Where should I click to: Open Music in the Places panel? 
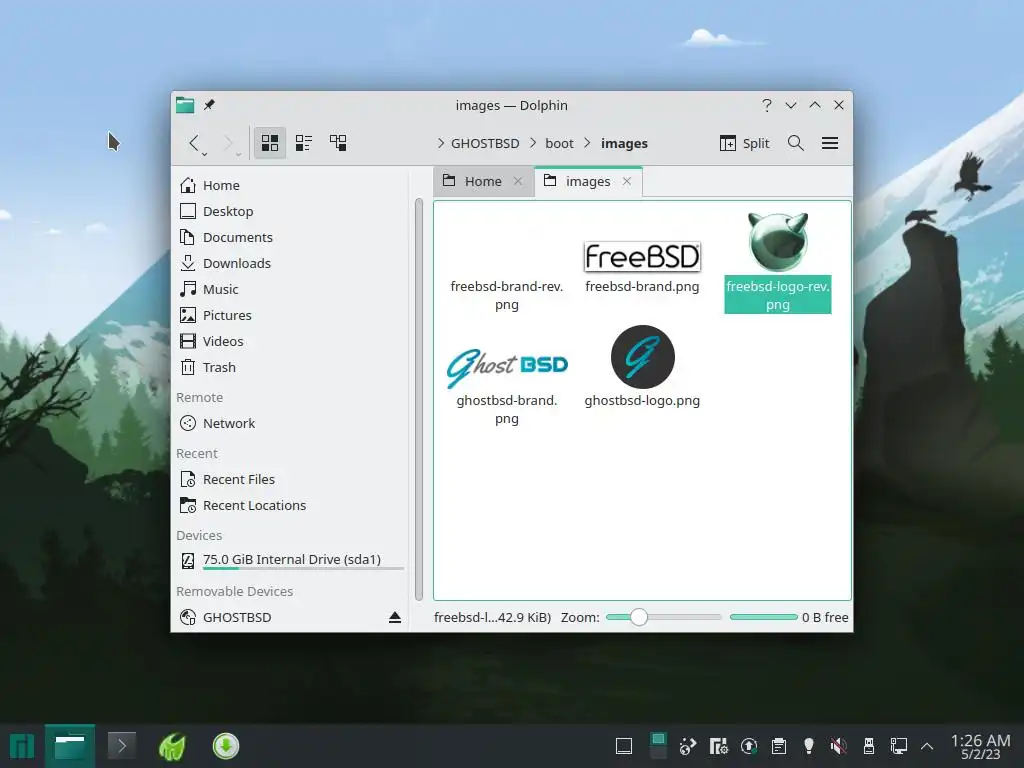coord(291,289)
